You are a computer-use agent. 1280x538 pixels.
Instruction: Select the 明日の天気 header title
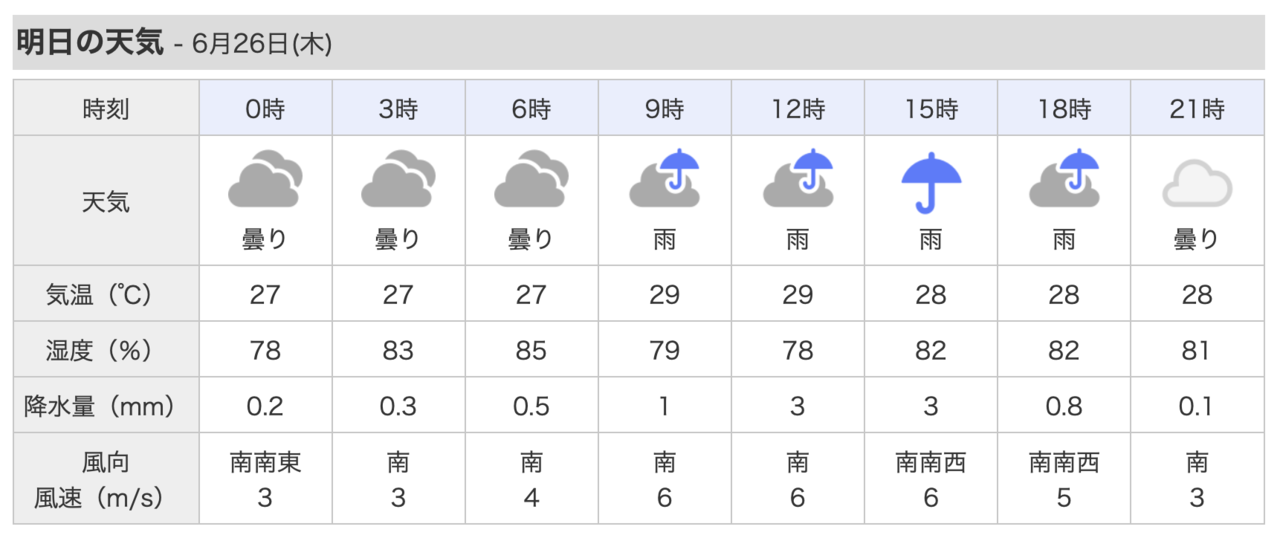(x=90, y=43)
